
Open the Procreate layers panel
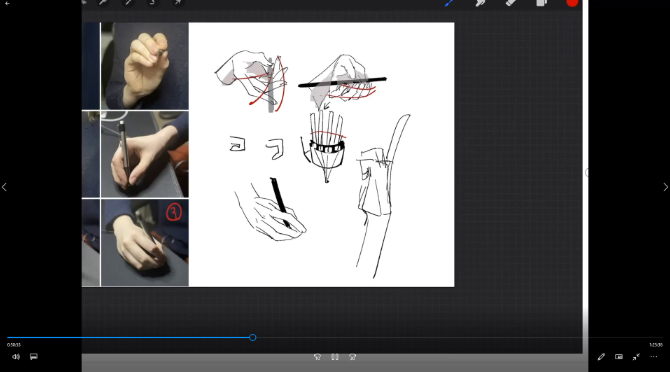click(x=541, y=3)
